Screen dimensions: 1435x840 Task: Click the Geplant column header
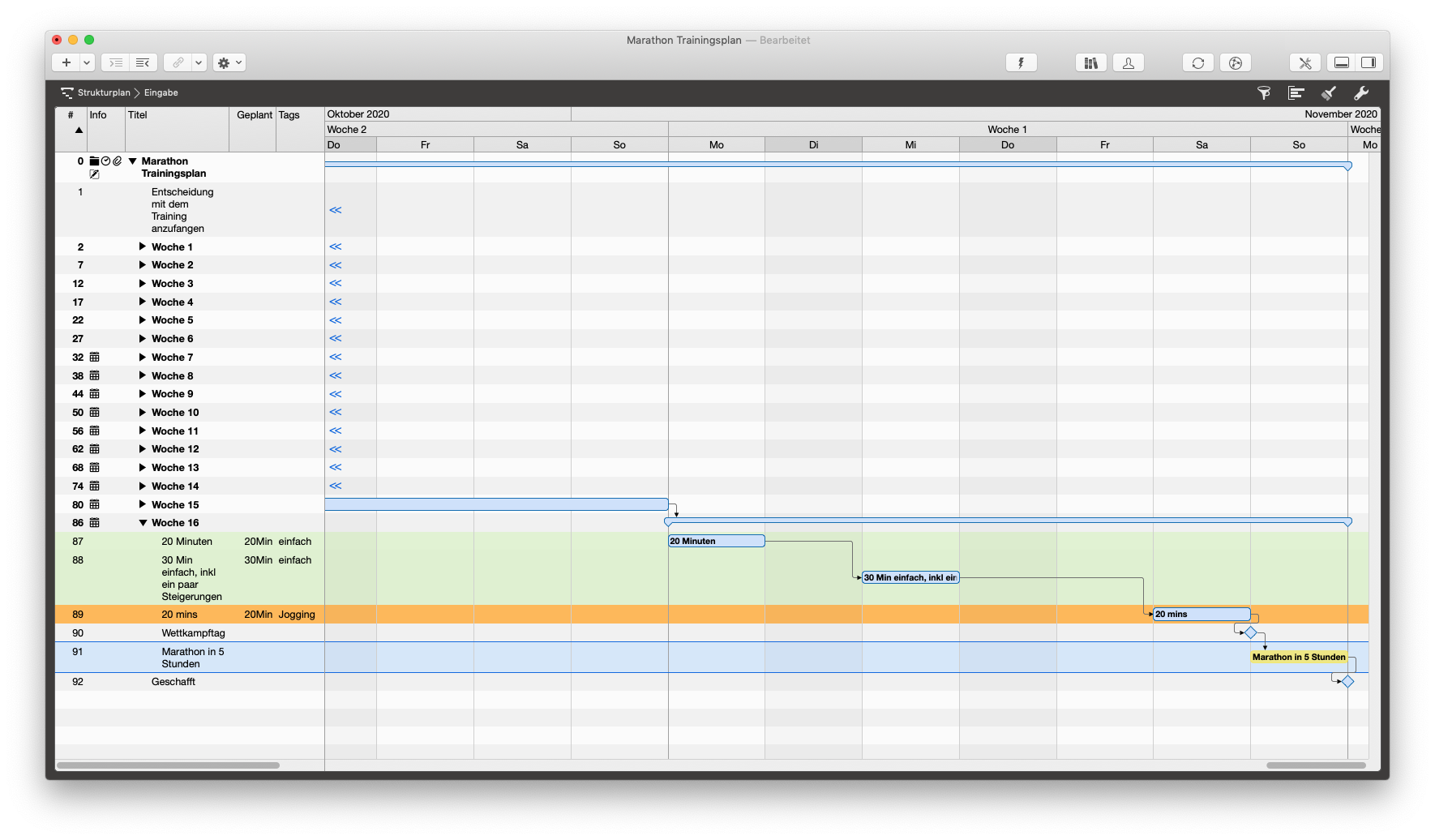pos(254,115)
